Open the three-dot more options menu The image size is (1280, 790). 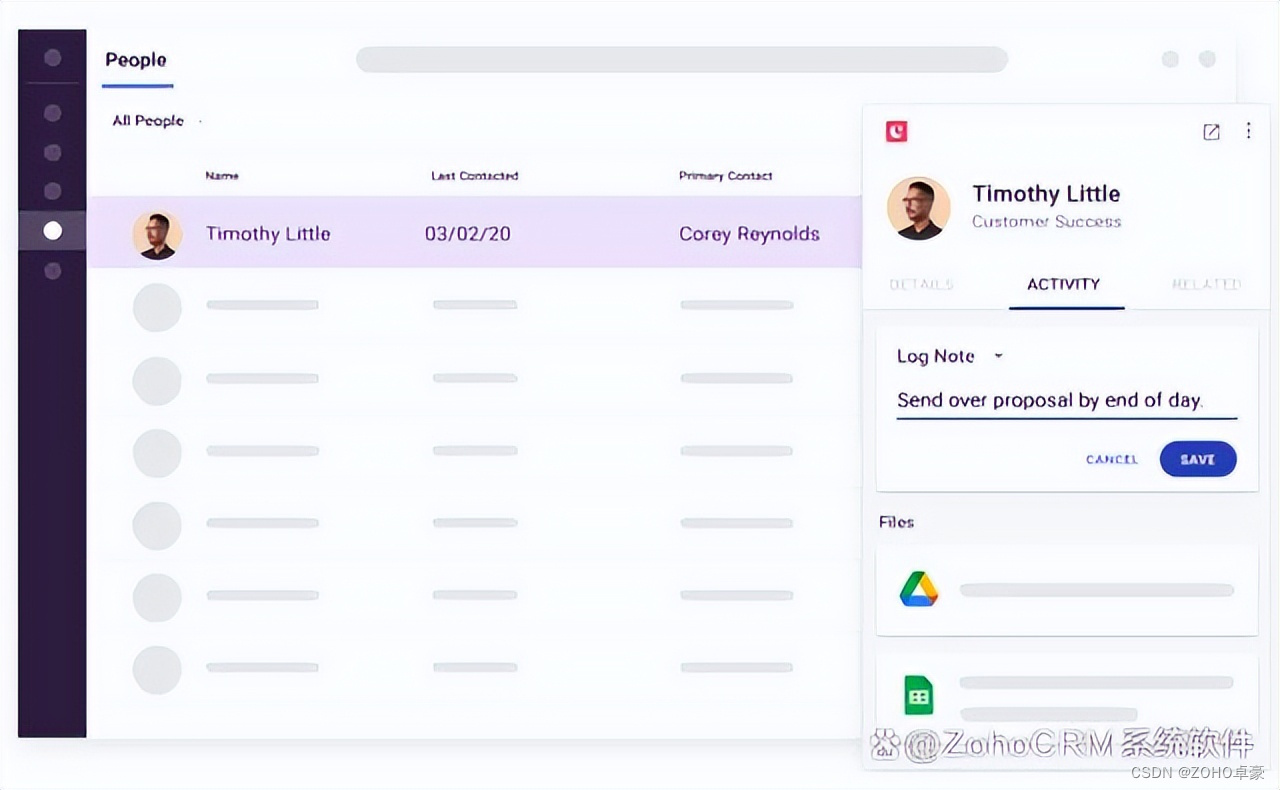pos(1248,131)
